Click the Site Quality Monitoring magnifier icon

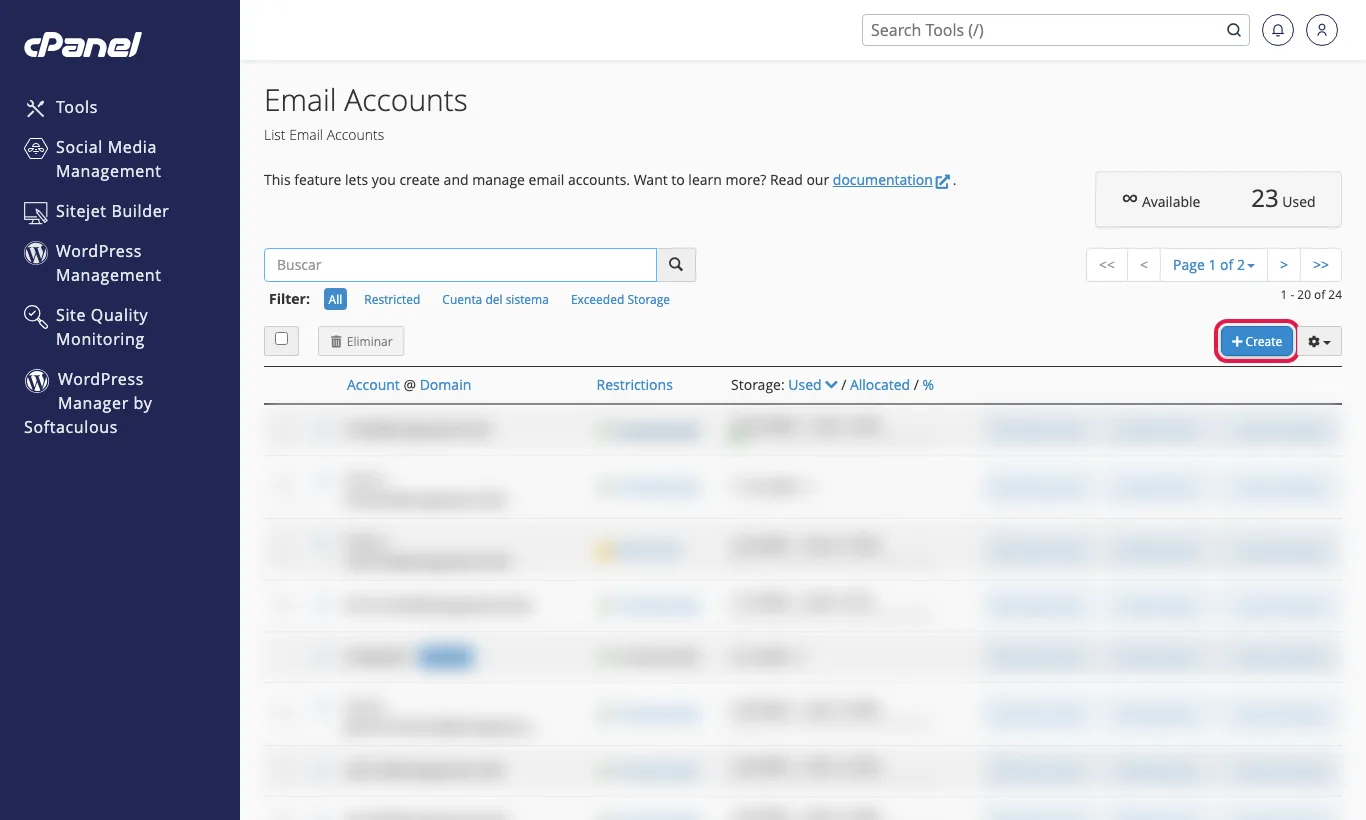click(x=36, y=316)
